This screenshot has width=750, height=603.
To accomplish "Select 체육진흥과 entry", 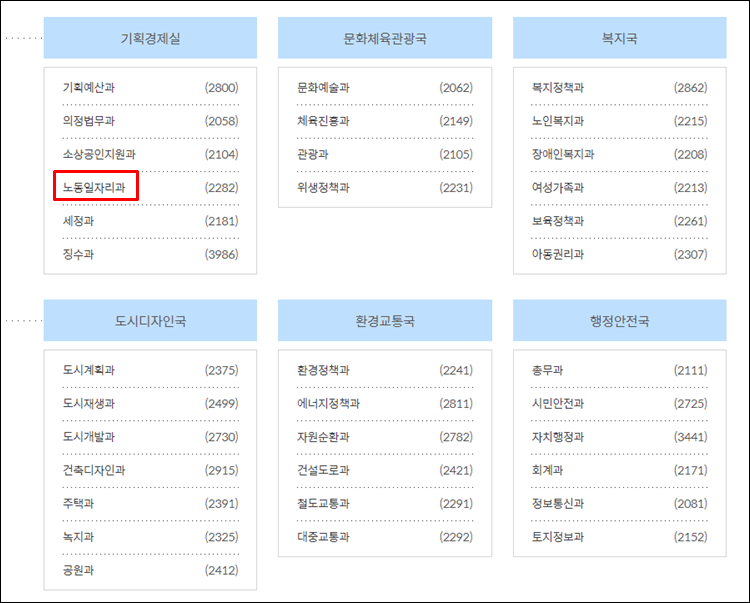I will 323,121.
